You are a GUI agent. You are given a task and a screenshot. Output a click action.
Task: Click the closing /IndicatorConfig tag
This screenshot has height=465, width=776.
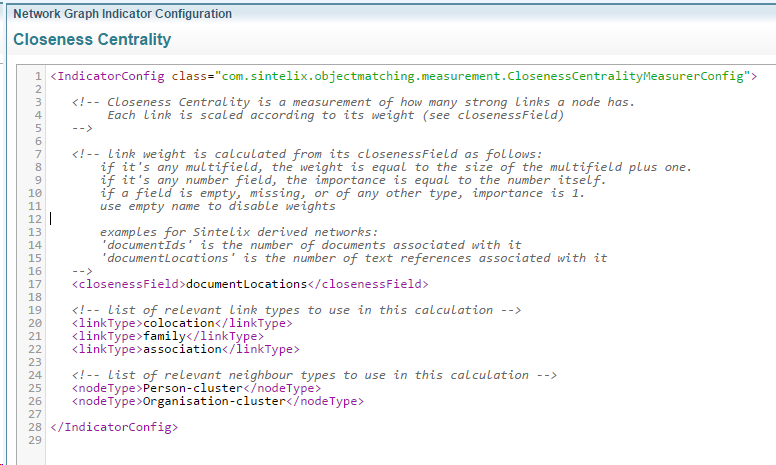coord(114,427)
